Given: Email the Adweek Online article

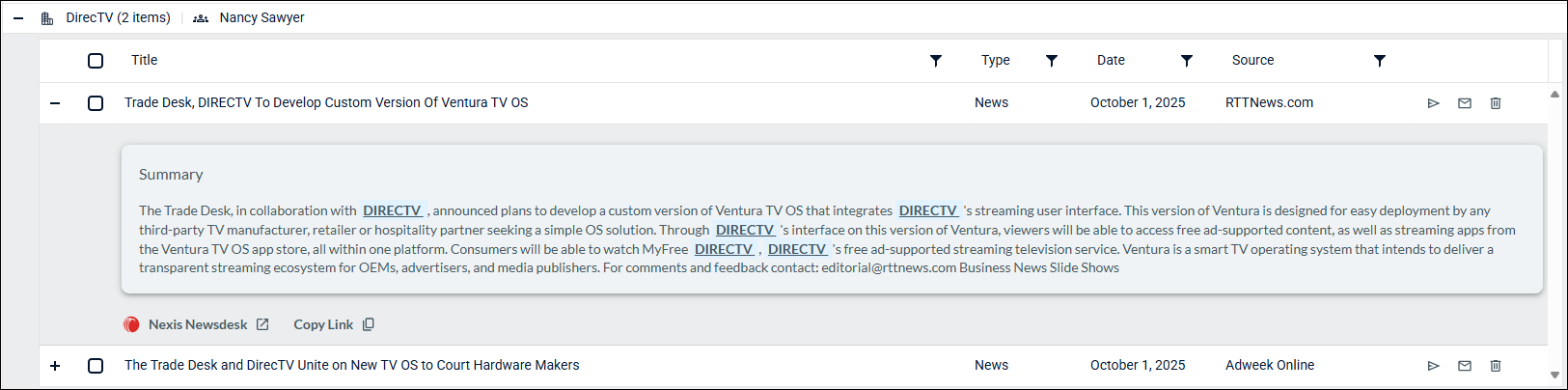Looking at the screenshot, I should click(1465, 366).
